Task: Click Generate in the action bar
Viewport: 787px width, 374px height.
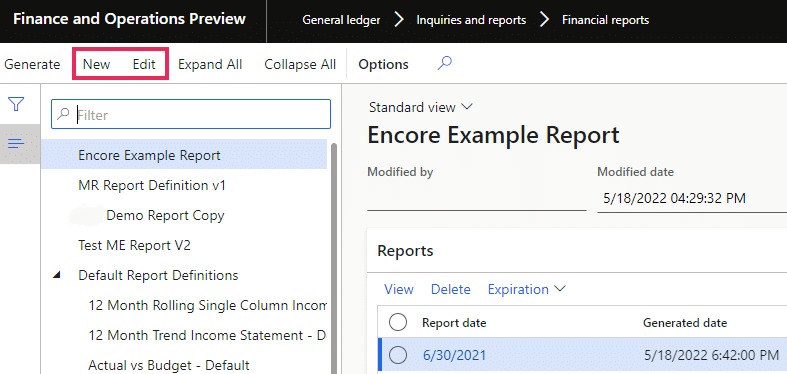Action: [x=32, y=64]
